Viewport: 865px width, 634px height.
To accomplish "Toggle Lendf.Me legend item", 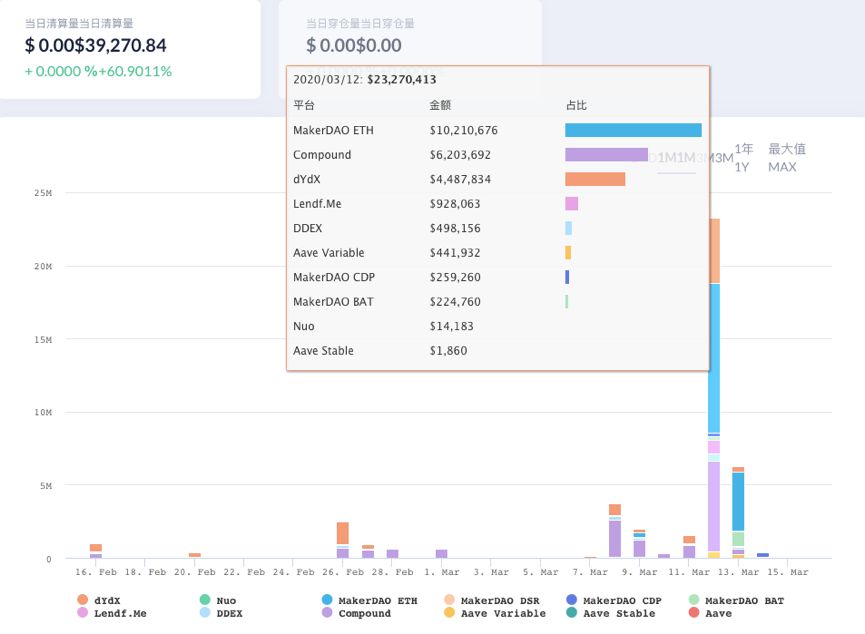I will tap(113, 613).
